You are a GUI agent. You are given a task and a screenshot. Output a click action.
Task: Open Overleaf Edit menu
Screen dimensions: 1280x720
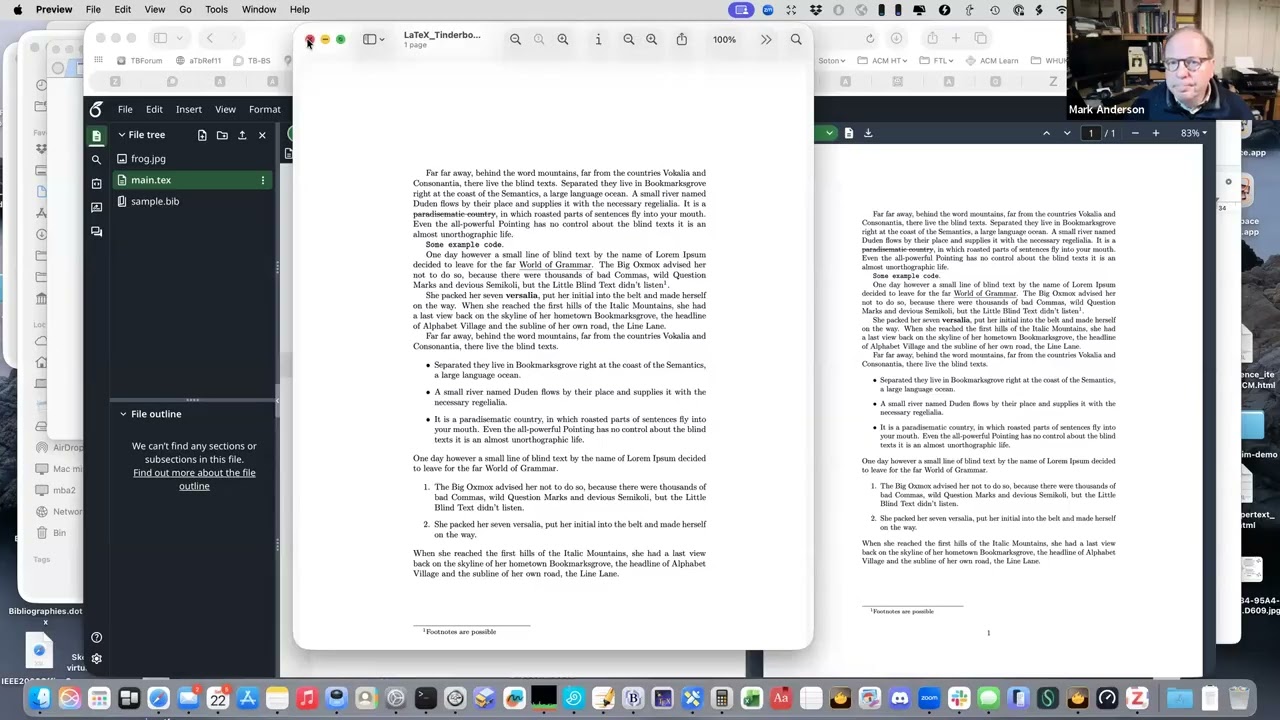(154, 109)
